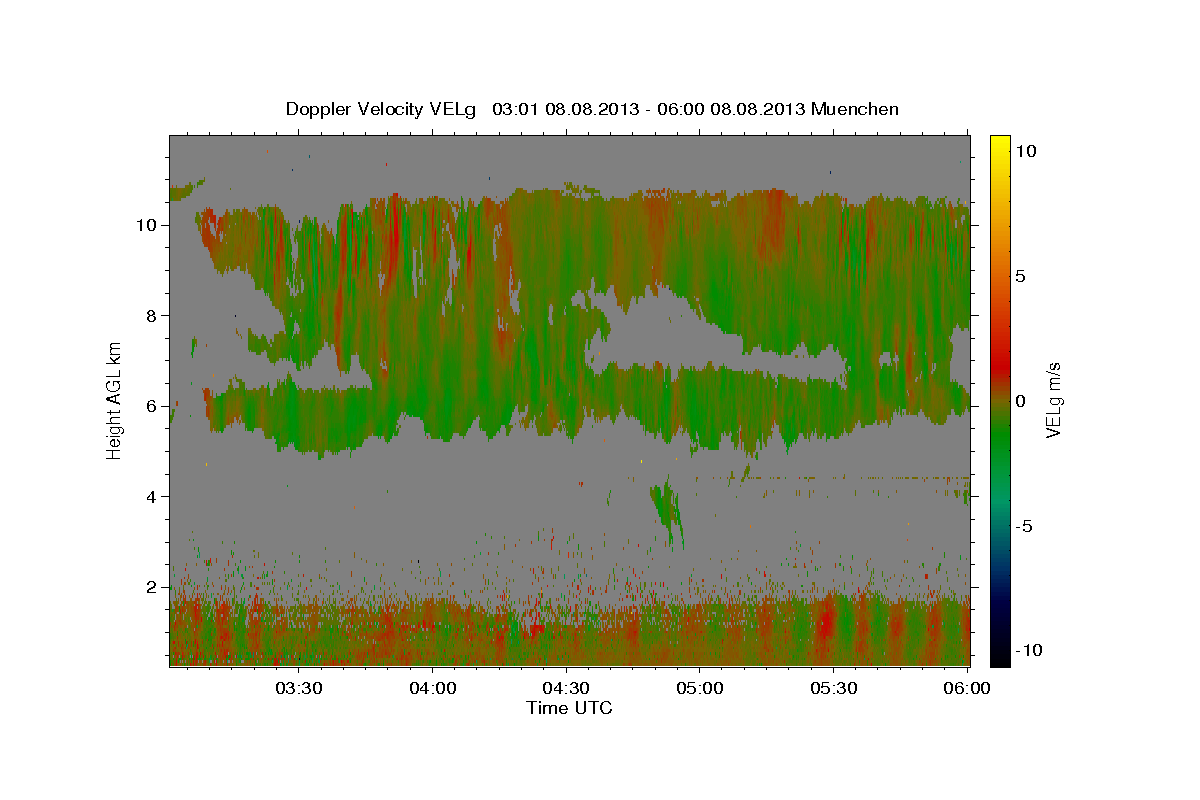This screenshot has height=800, width=1200.
Task: Click the colorbar tick label -10
Action: 1028,651
